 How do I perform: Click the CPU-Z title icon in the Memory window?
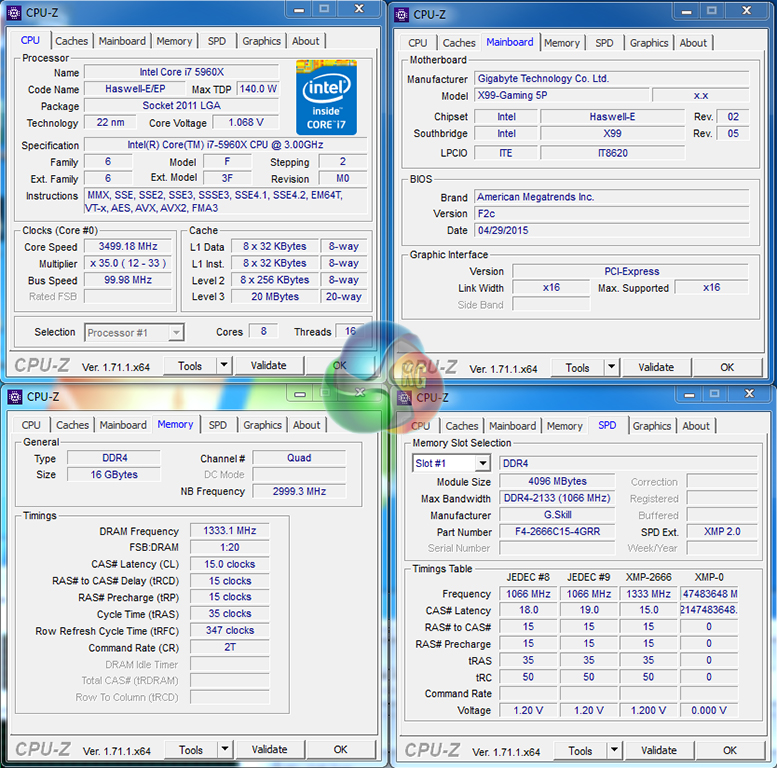[14, 396]
